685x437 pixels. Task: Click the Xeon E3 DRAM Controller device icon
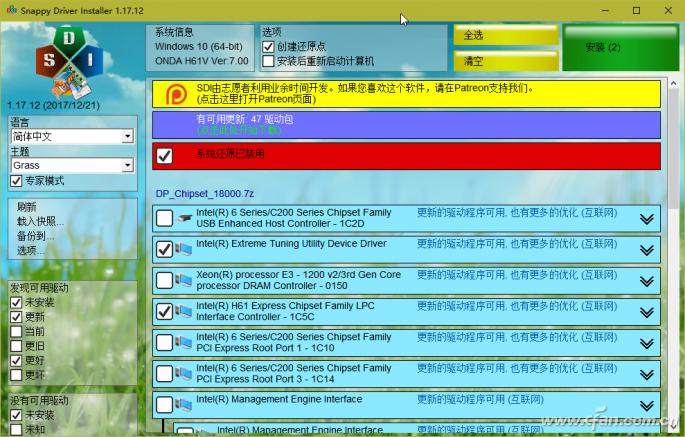pyautogui.click(x=185, y=280)
